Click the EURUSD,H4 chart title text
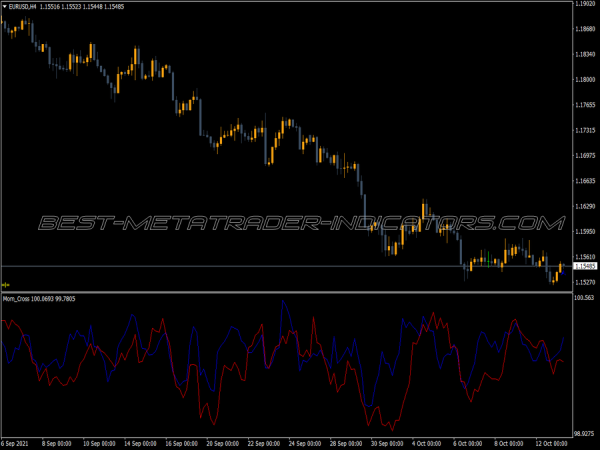 23,6
